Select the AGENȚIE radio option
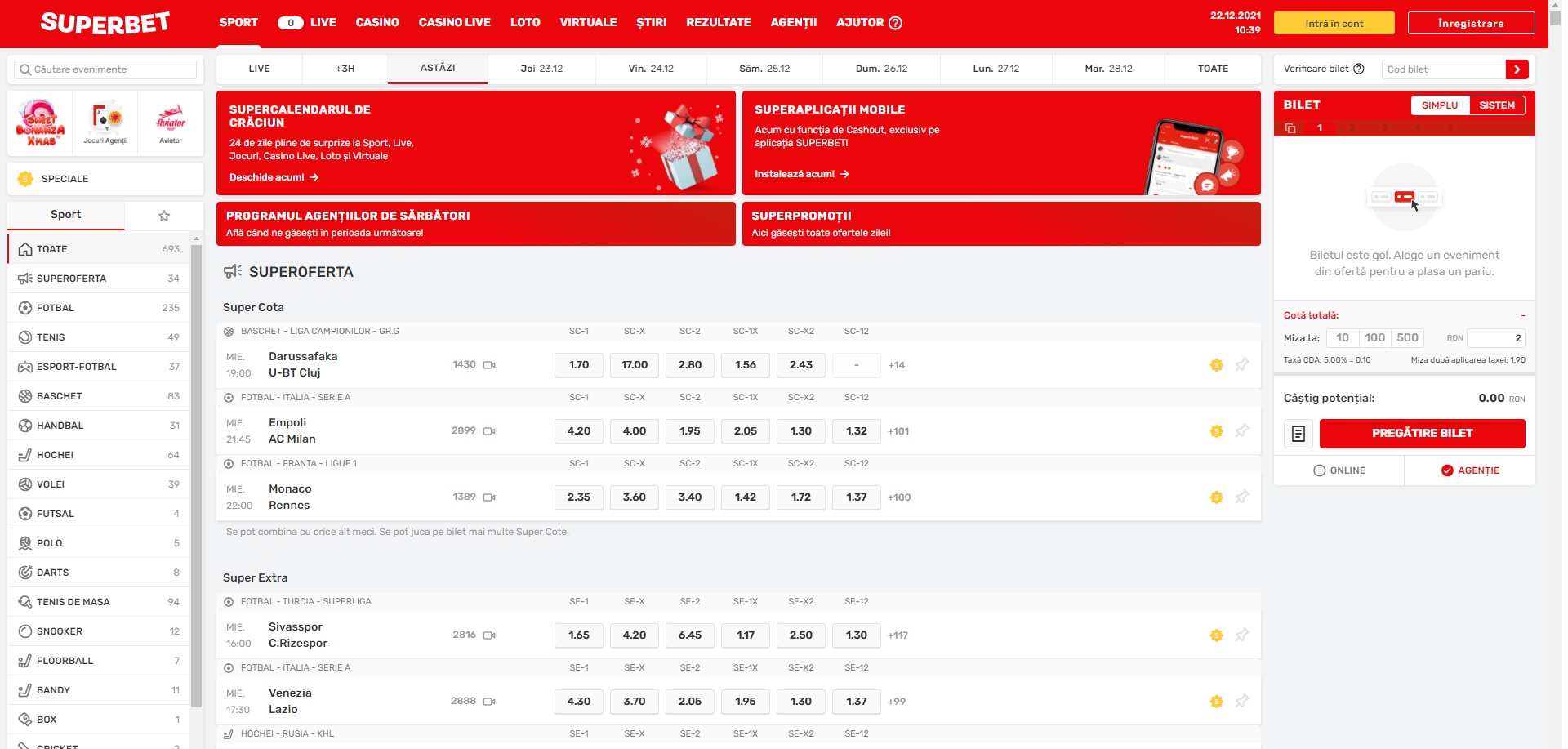The height and width of the screenshot is (749, 1568). (1470, 470)
